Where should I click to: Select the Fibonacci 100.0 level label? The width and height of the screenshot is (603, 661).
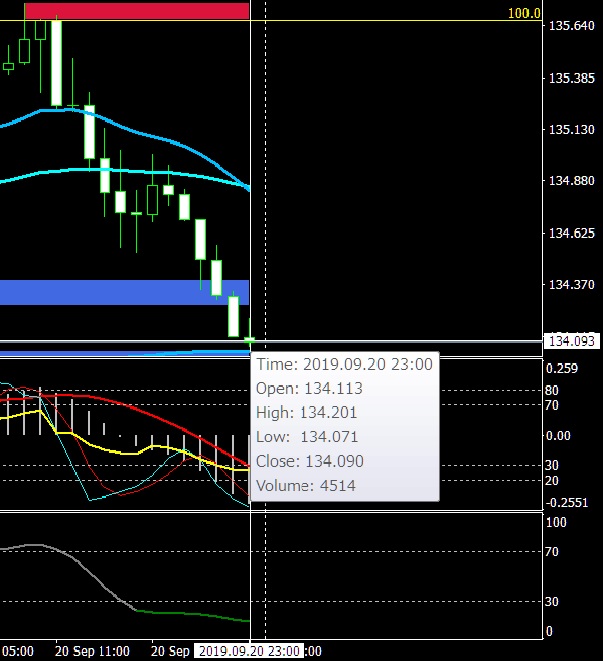(x=523, y=13)
